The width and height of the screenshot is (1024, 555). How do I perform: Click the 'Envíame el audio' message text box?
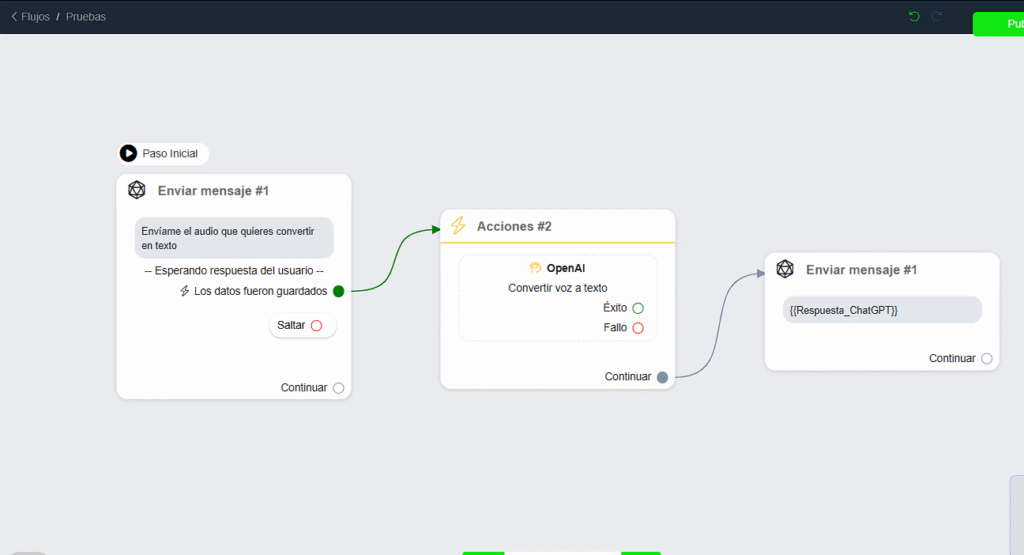[x=234, y=238]
